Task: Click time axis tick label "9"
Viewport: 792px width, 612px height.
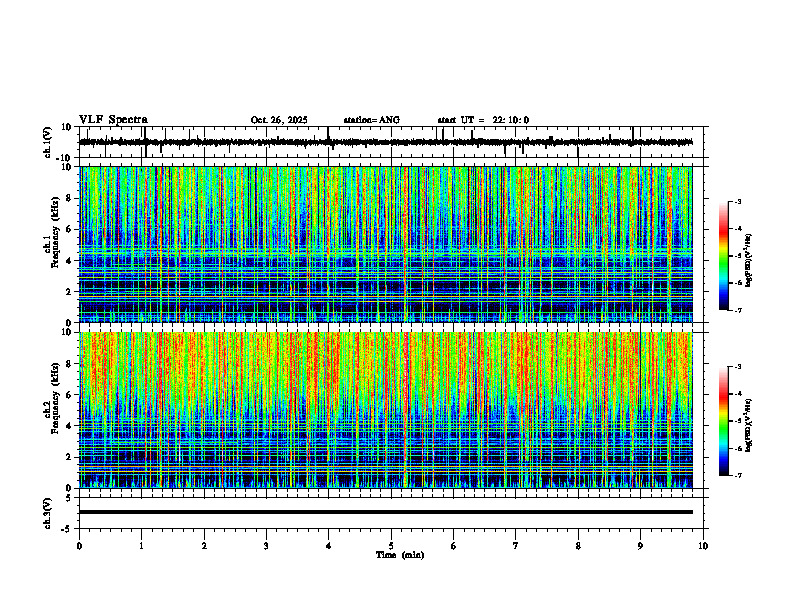Action: [640, 546]
